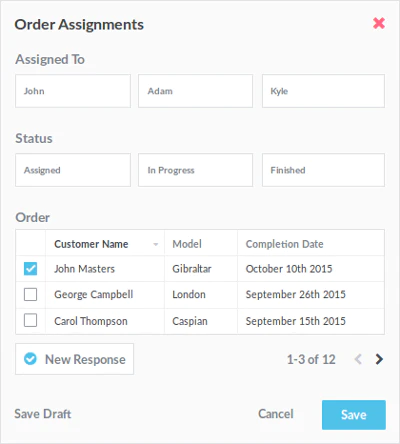This screenshot has width=400, height=444.
Task: Sort by Completion Date column header
Action: [284, 244]
